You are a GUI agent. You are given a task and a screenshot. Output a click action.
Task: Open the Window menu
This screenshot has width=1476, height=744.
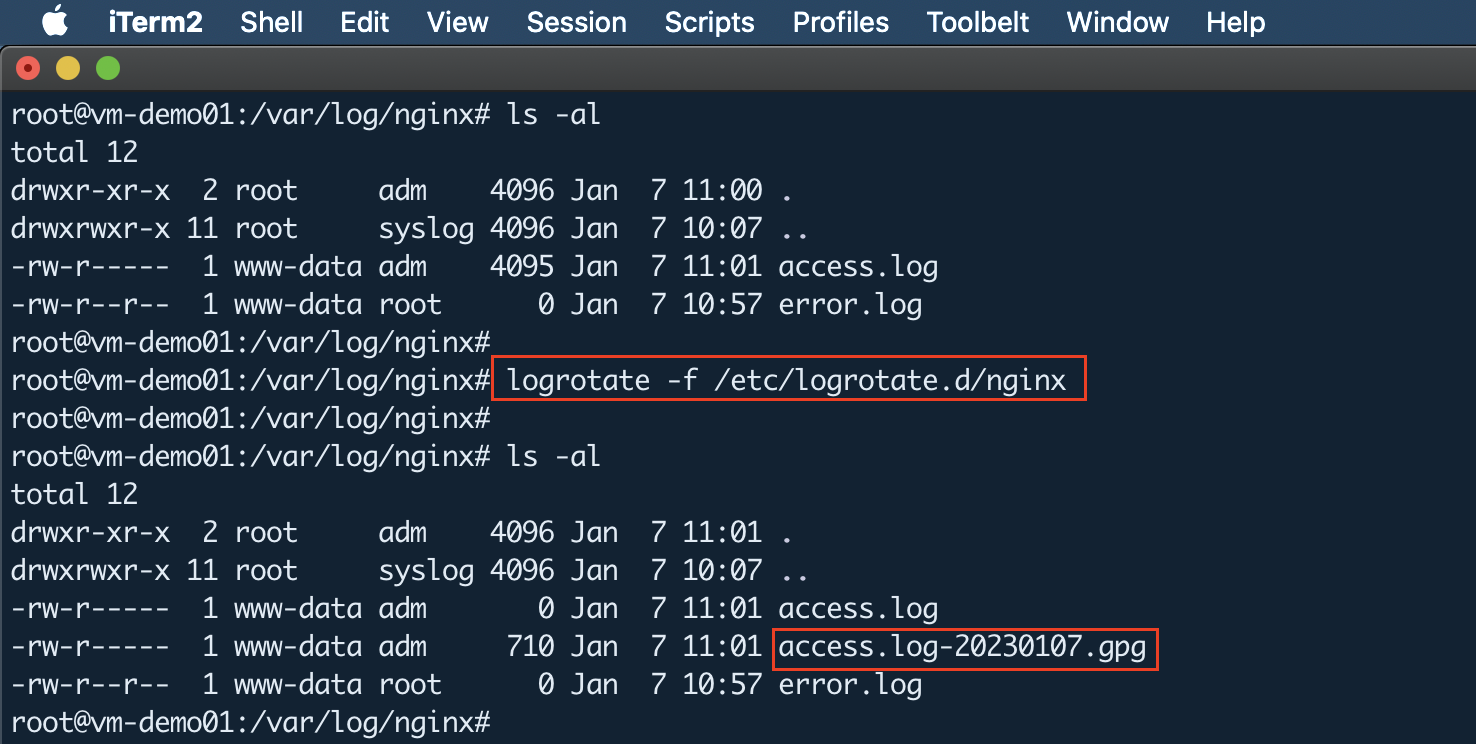tap(1117, 22)
